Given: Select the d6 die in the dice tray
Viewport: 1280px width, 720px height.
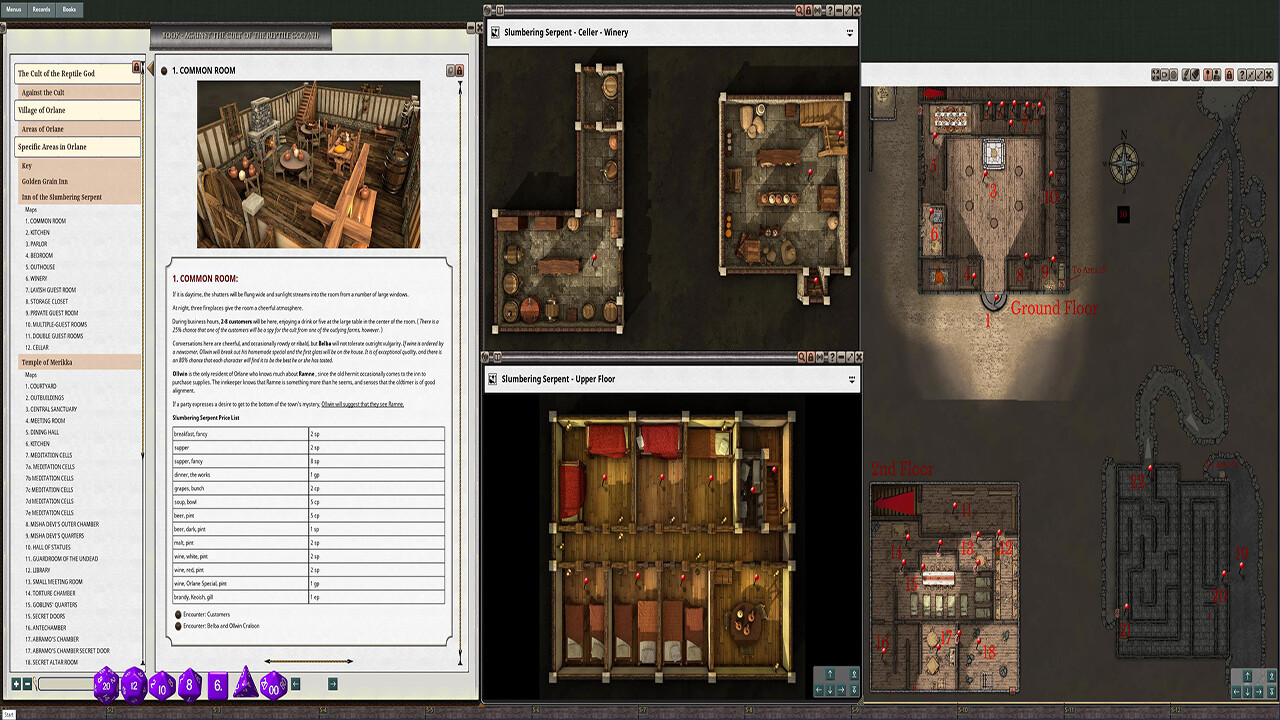Looking at the screenshot, I should coord(218,687).
